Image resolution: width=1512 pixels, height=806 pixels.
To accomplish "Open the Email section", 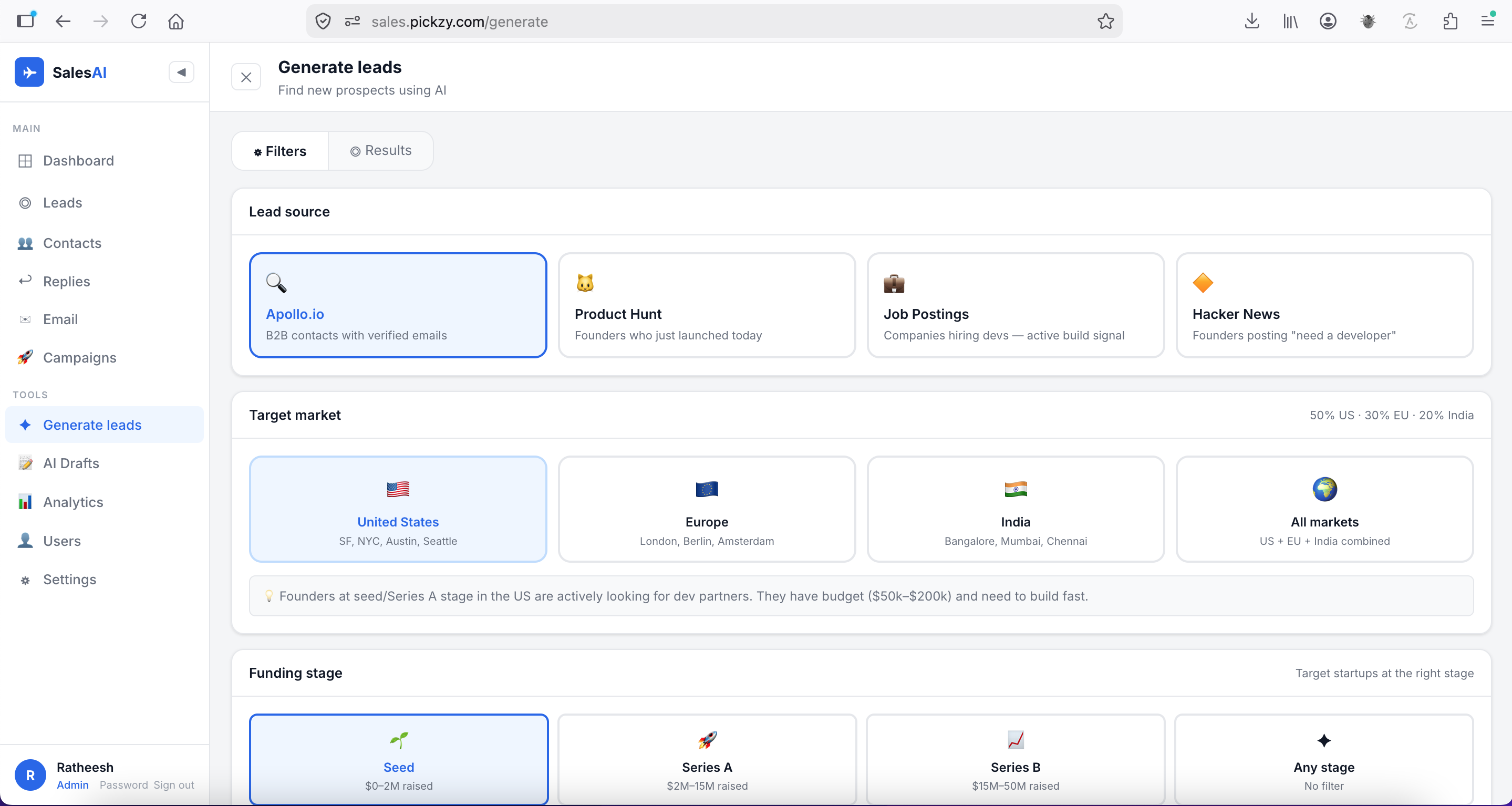I will [105, 319].
